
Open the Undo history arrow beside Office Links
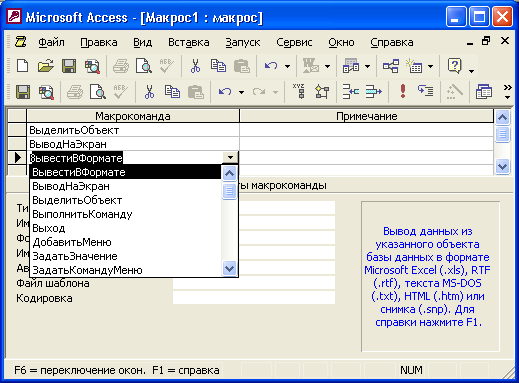point(287,66)
